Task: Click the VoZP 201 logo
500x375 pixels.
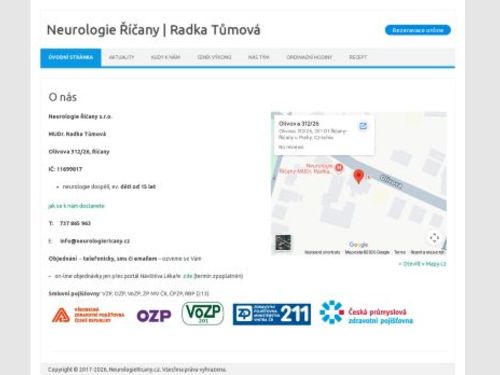Action: click(203, 313)
